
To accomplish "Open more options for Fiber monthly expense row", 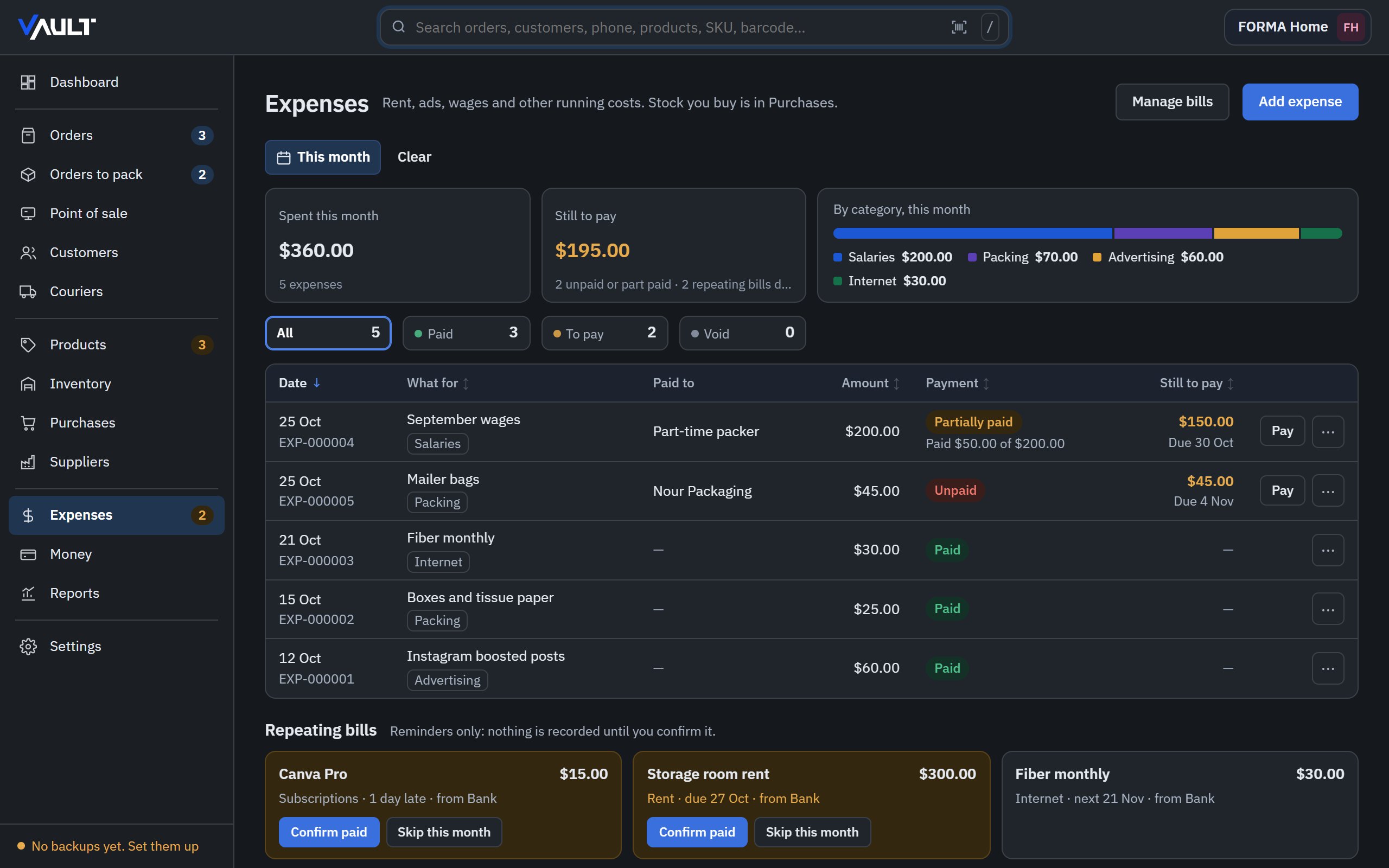I will tap(1328, 550).
